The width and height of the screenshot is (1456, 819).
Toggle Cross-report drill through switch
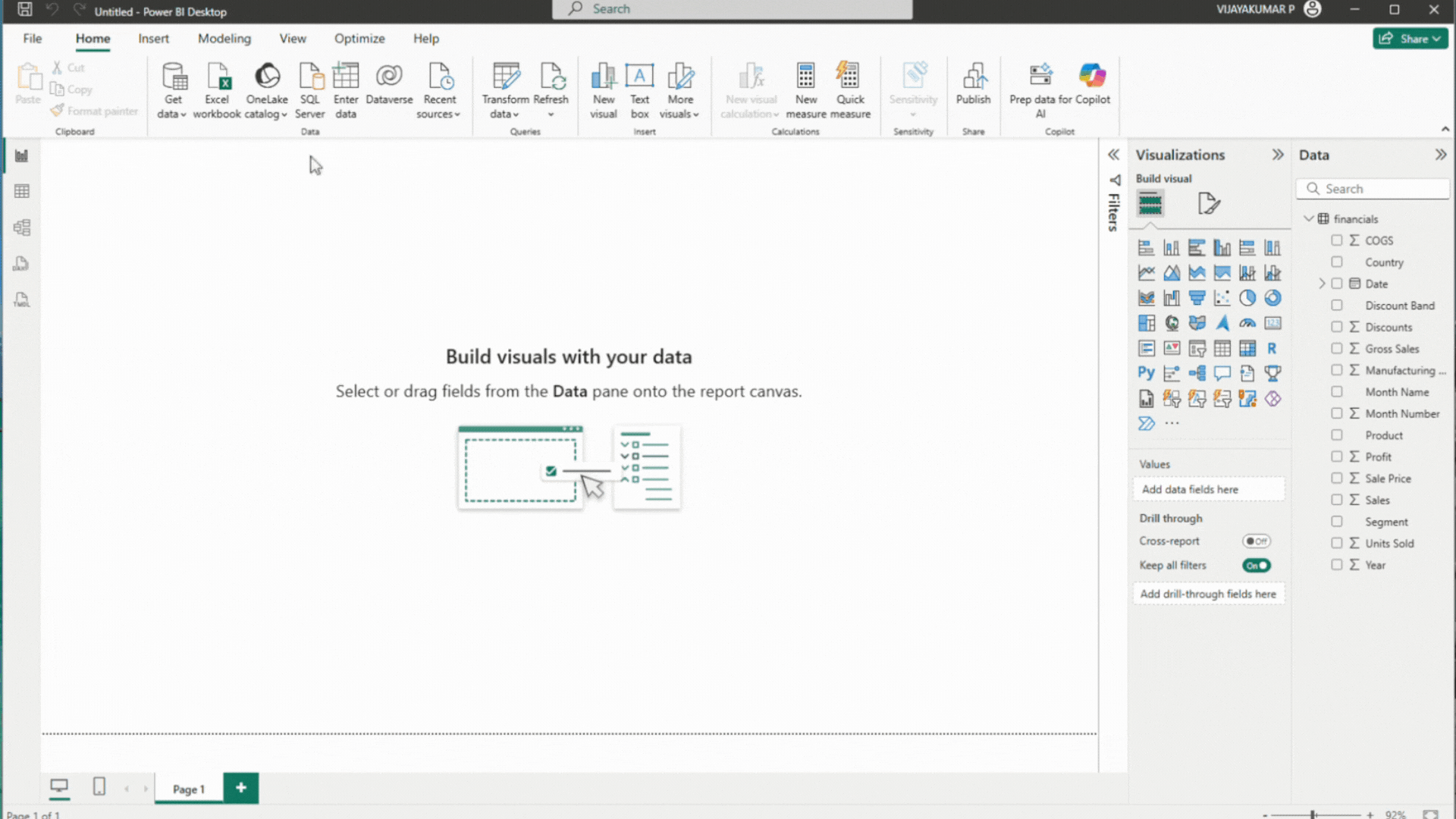click(1256, 541)
